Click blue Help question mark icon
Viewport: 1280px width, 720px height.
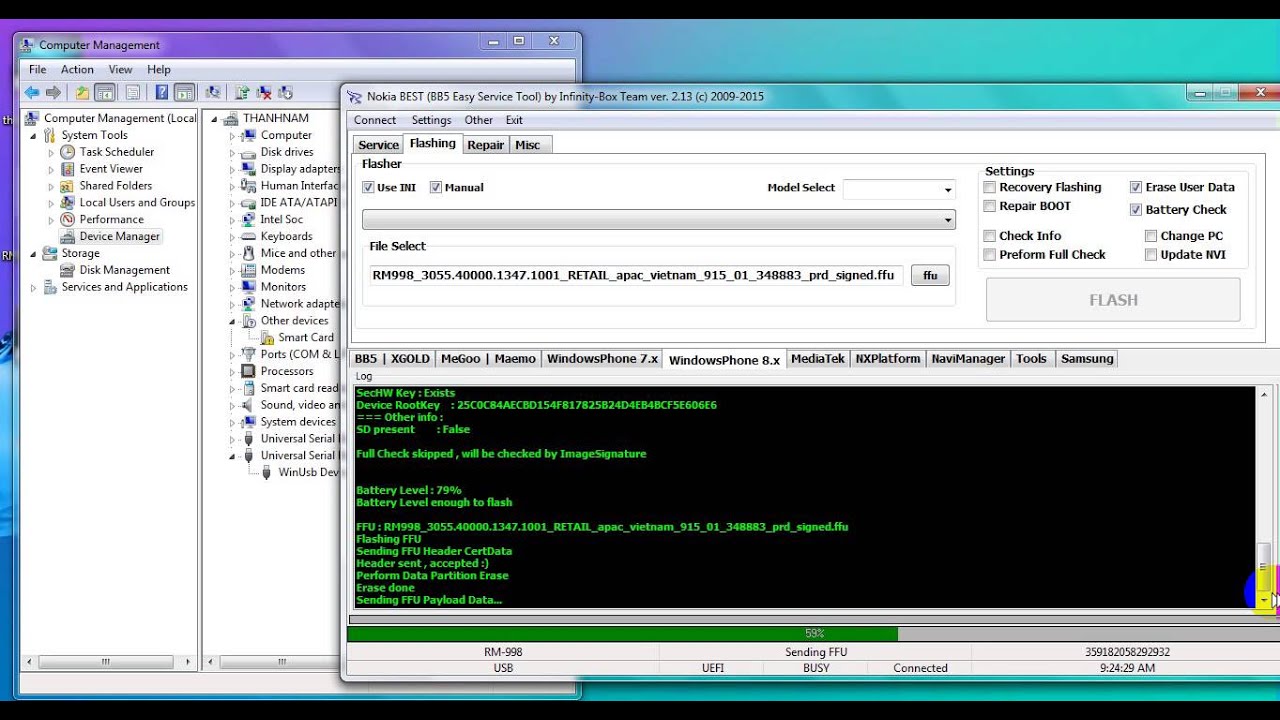161,92
